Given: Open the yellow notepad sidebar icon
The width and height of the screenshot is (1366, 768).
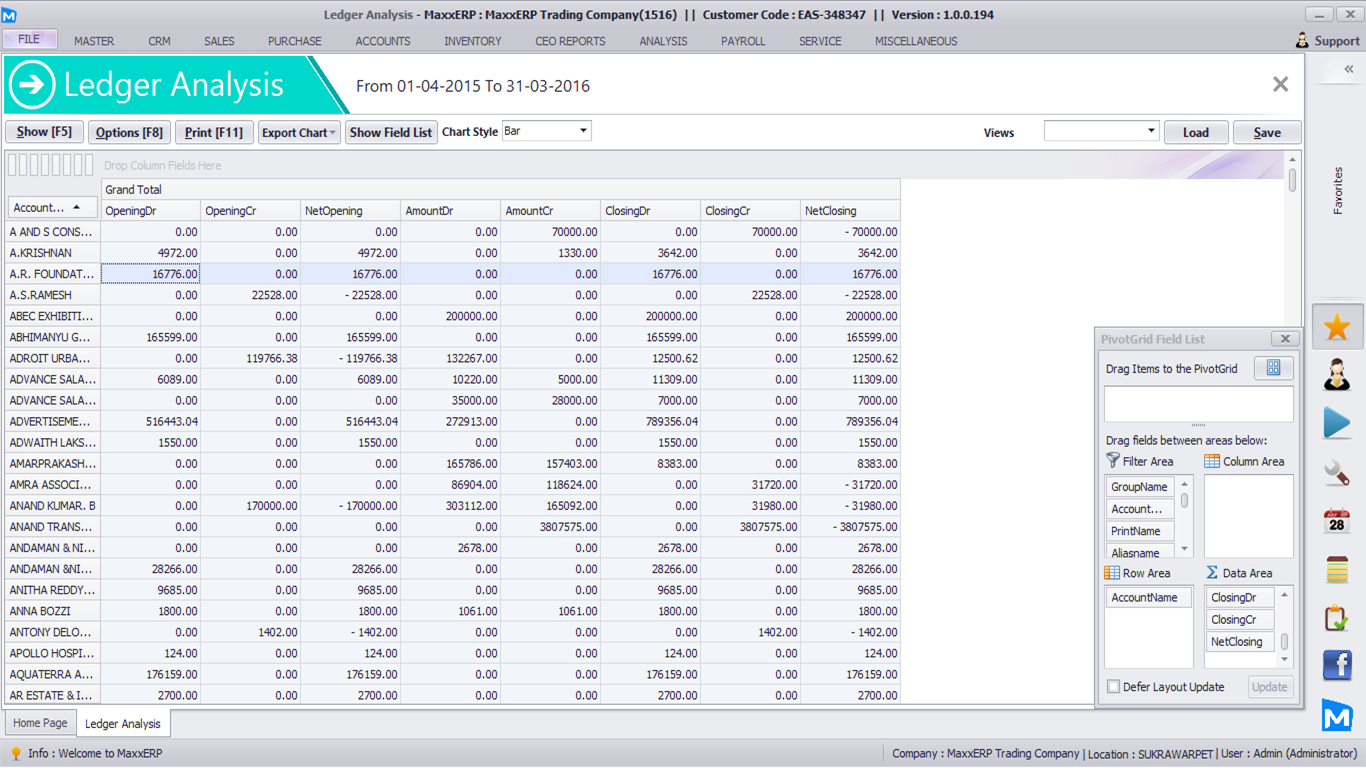Looking at the screenshot, I should 1337,570.
